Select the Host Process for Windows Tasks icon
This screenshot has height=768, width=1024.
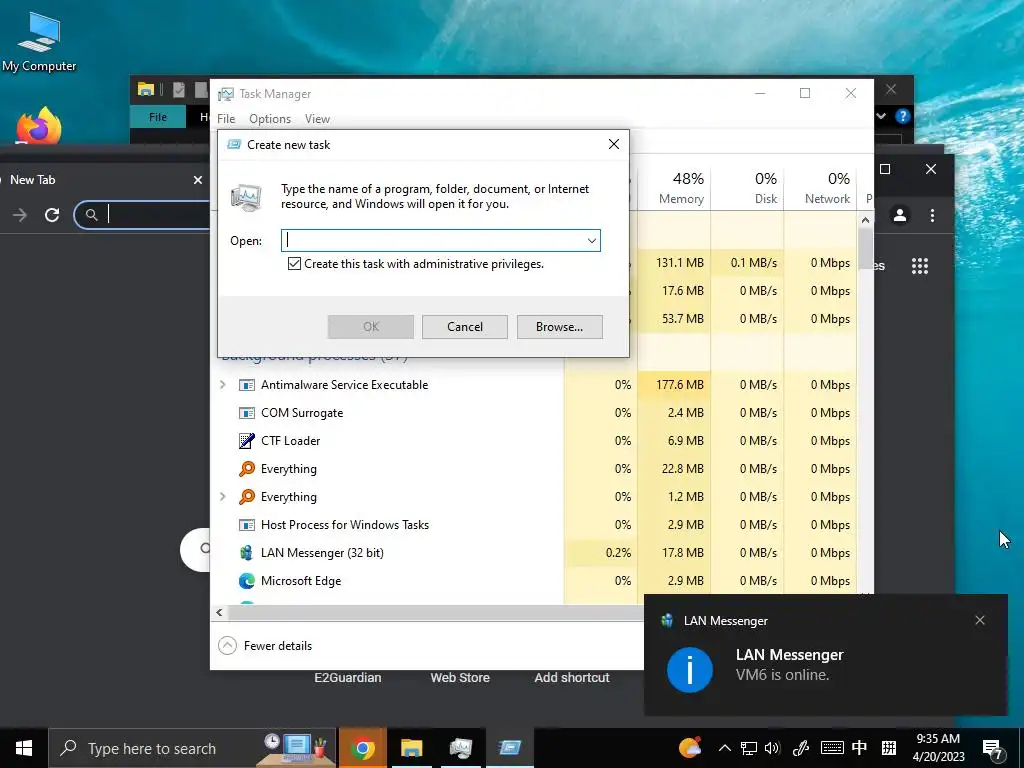[247, 524]
